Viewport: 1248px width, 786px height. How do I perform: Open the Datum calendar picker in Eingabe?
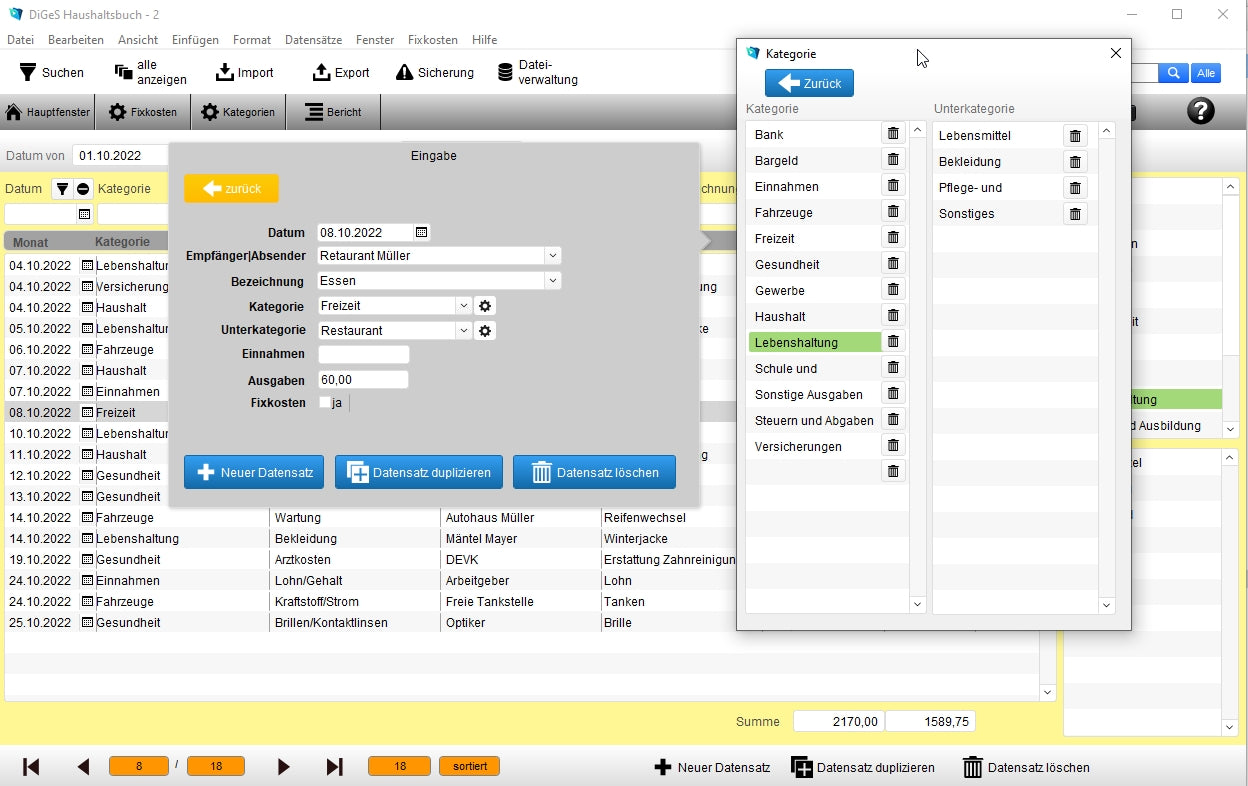[x=422, y=233]
